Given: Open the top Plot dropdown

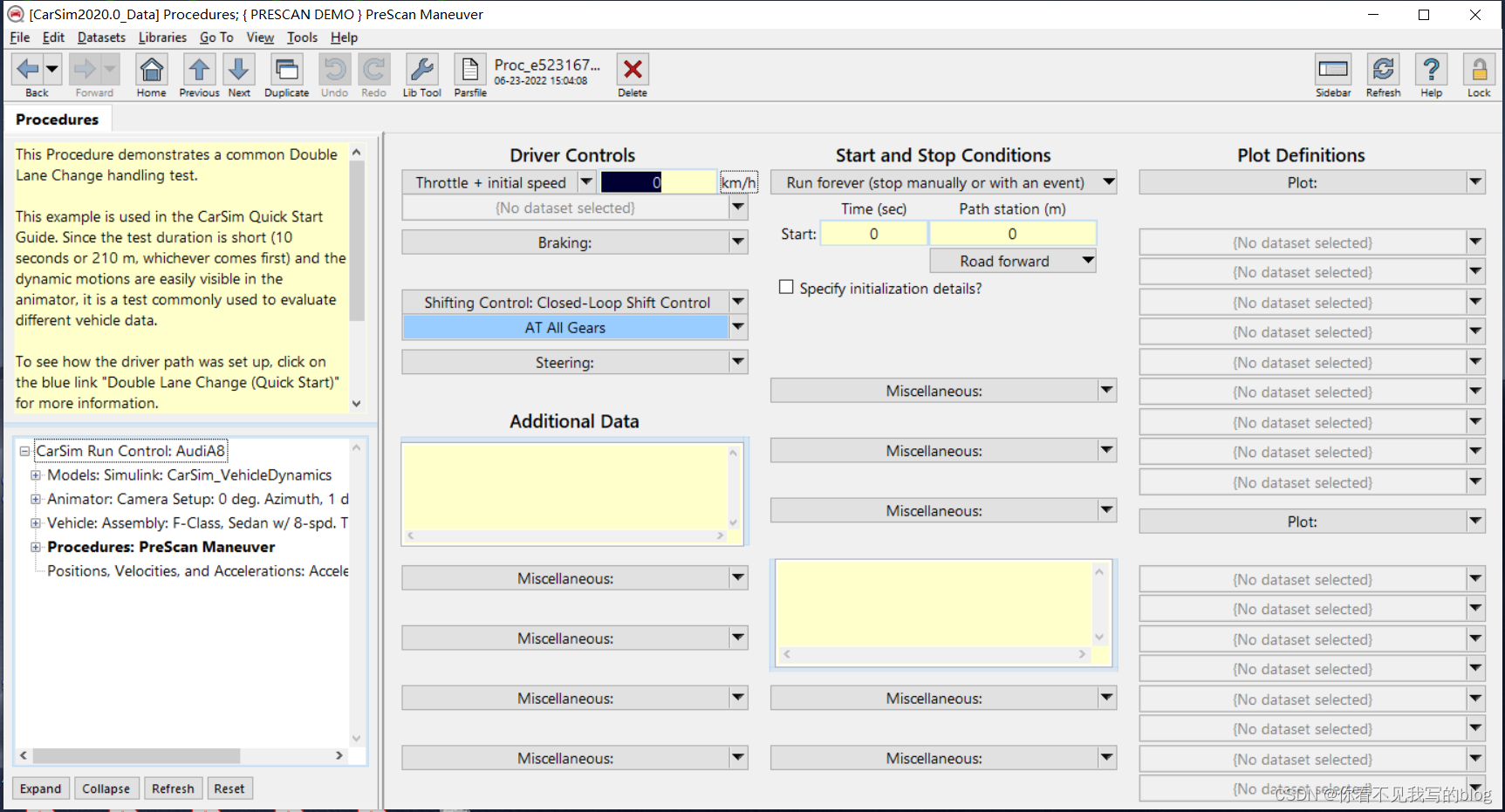Looking at the screenshot, I should (x=1475, y=182).
